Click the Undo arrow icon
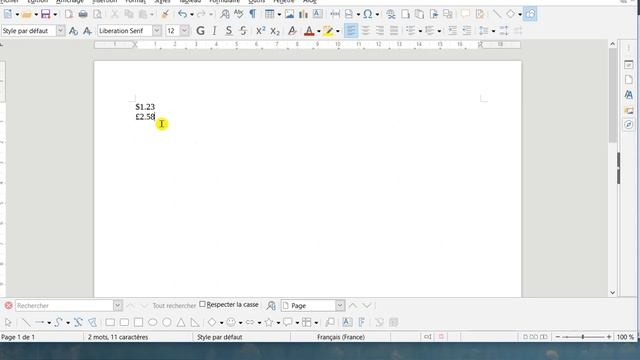Viewport: 640px width, 360px height. coord(182,14)
